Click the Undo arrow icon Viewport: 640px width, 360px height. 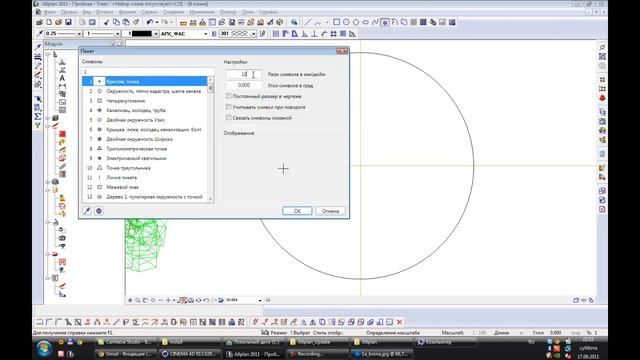[x=150, y=22]
